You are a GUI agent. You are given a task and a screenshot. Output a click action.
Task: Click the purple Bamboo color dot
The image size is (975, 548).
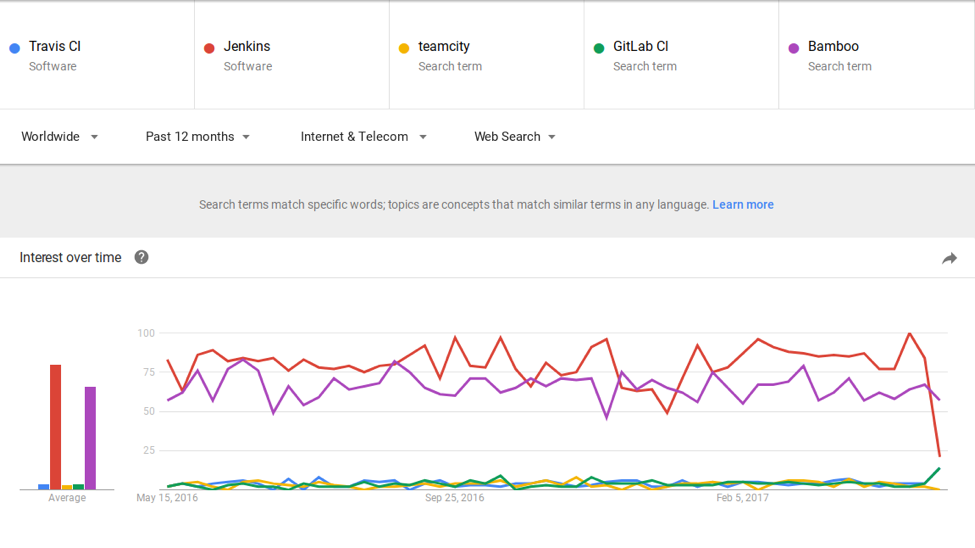794,47
